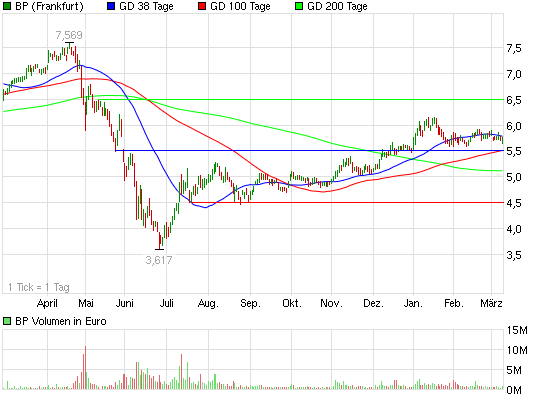Click the '5,5' price axis label
Viewport: 535px width, 396px height.
(514, 151)
